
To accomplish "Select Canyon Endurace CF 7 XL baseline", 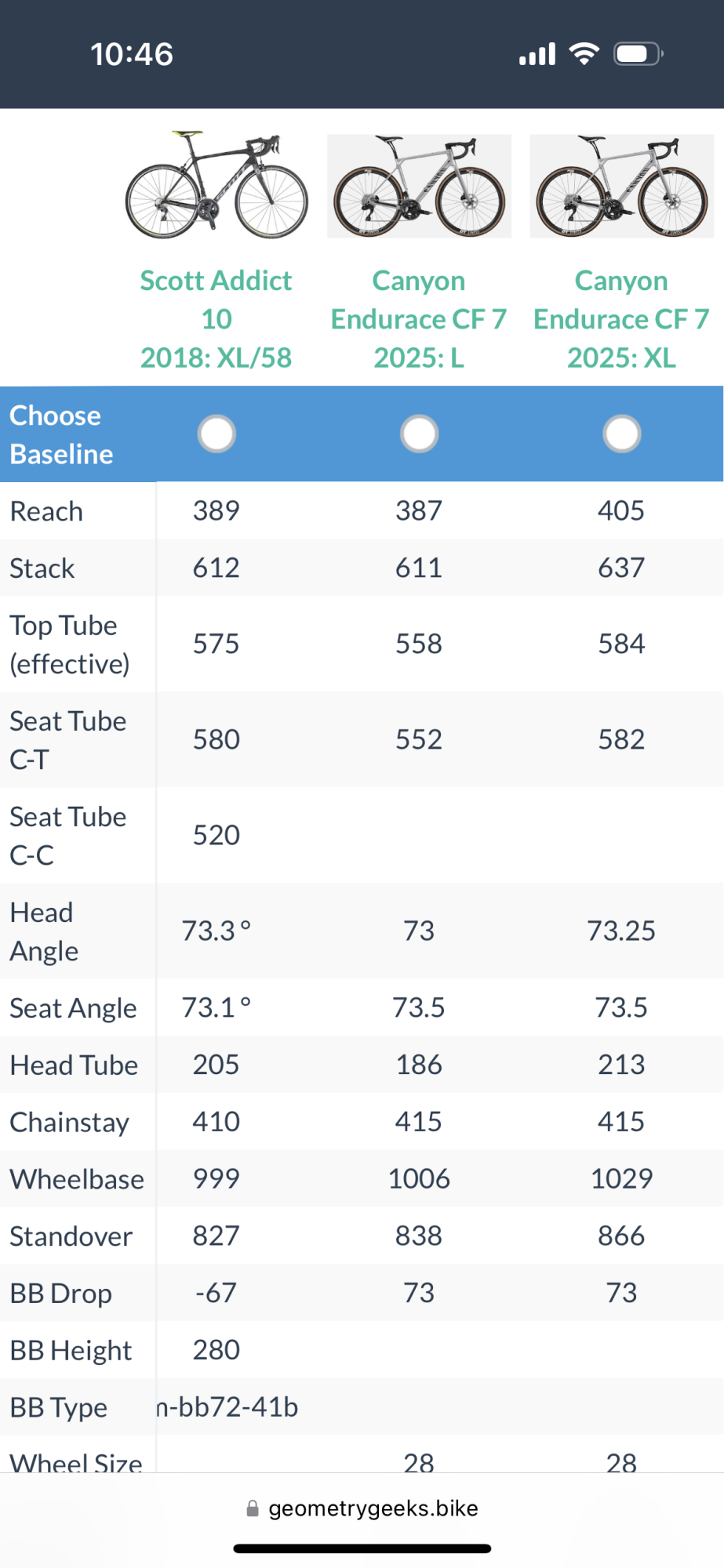I will tap(621, 434).
